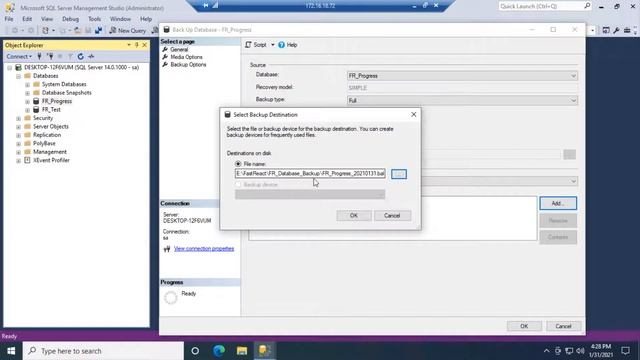Open the Window menu
The width and height of the screenshot is (640, 360).
coord(120,19)
